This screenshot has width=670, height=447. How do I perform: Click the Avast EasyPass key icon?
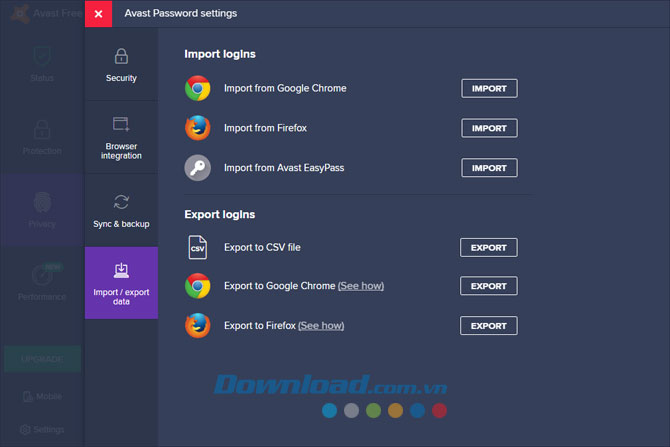point(197,168)
